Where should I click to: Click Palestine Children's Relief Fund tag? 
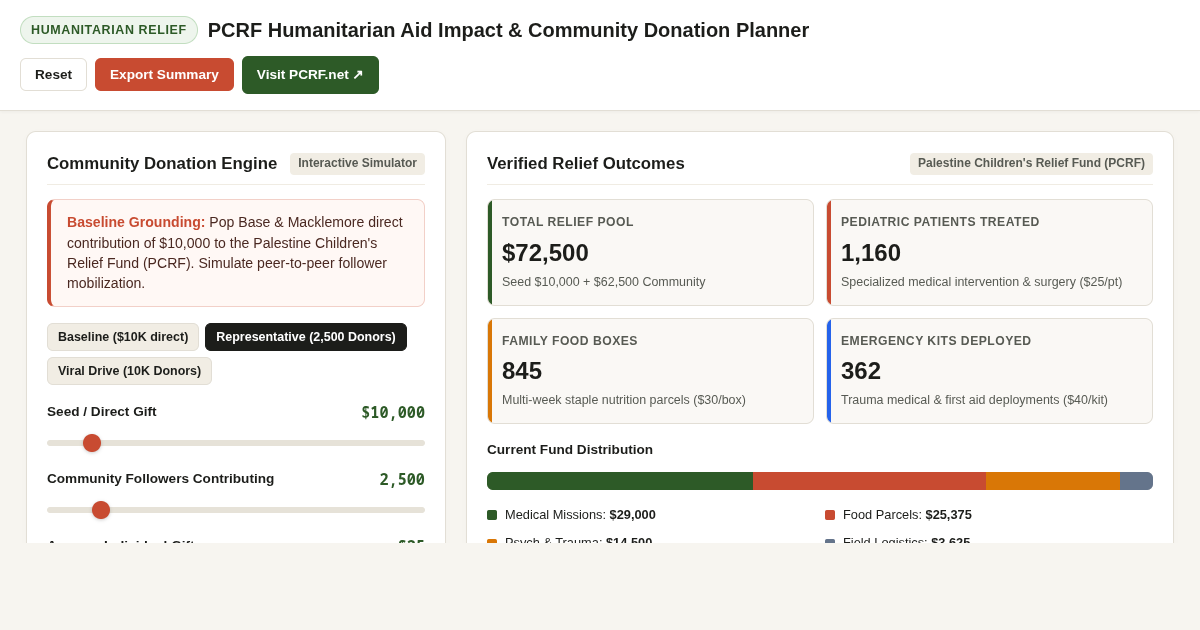pos(1031,163)
